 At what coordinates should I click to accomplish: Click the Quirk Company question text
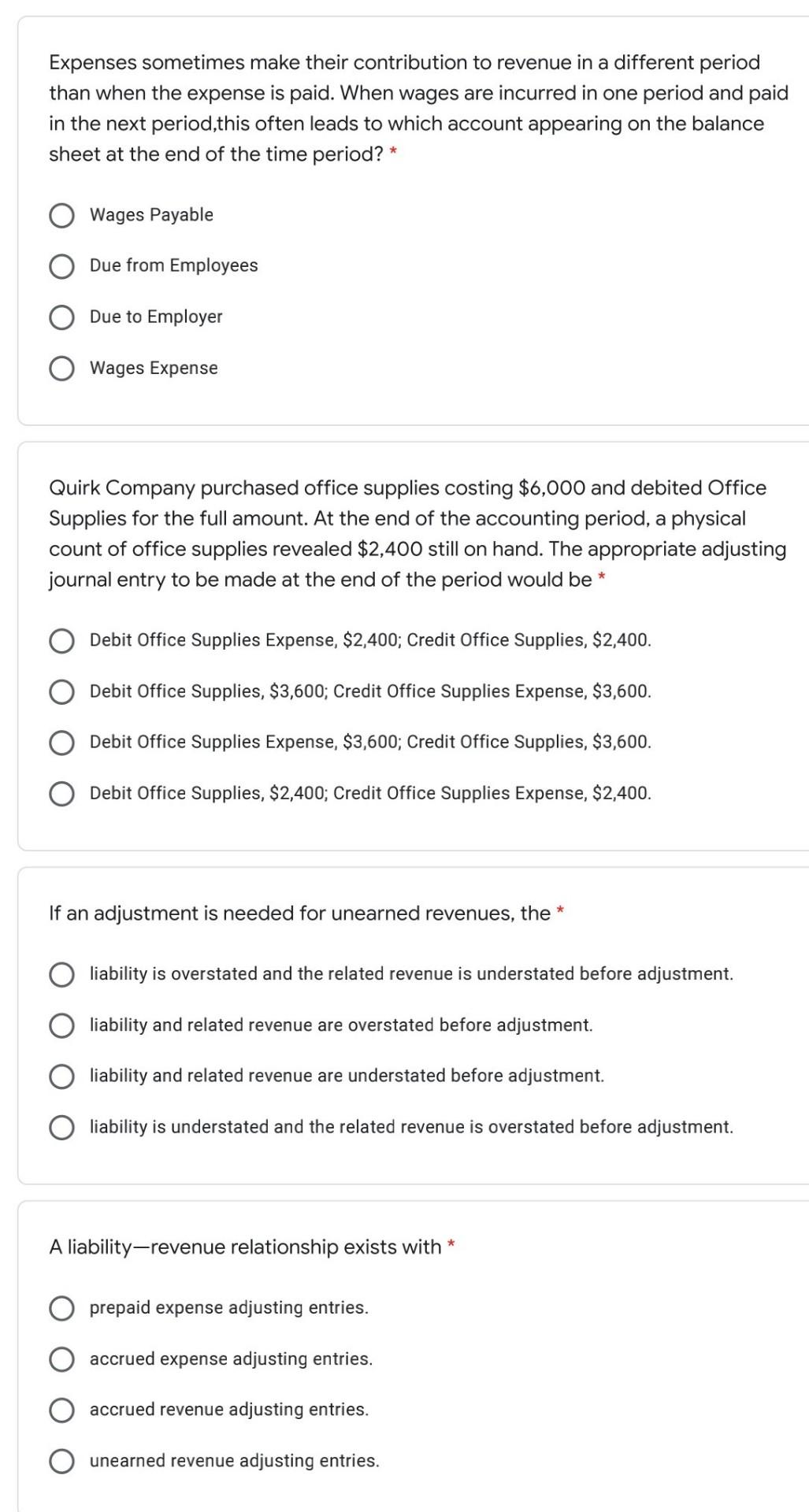pos(417,534)
